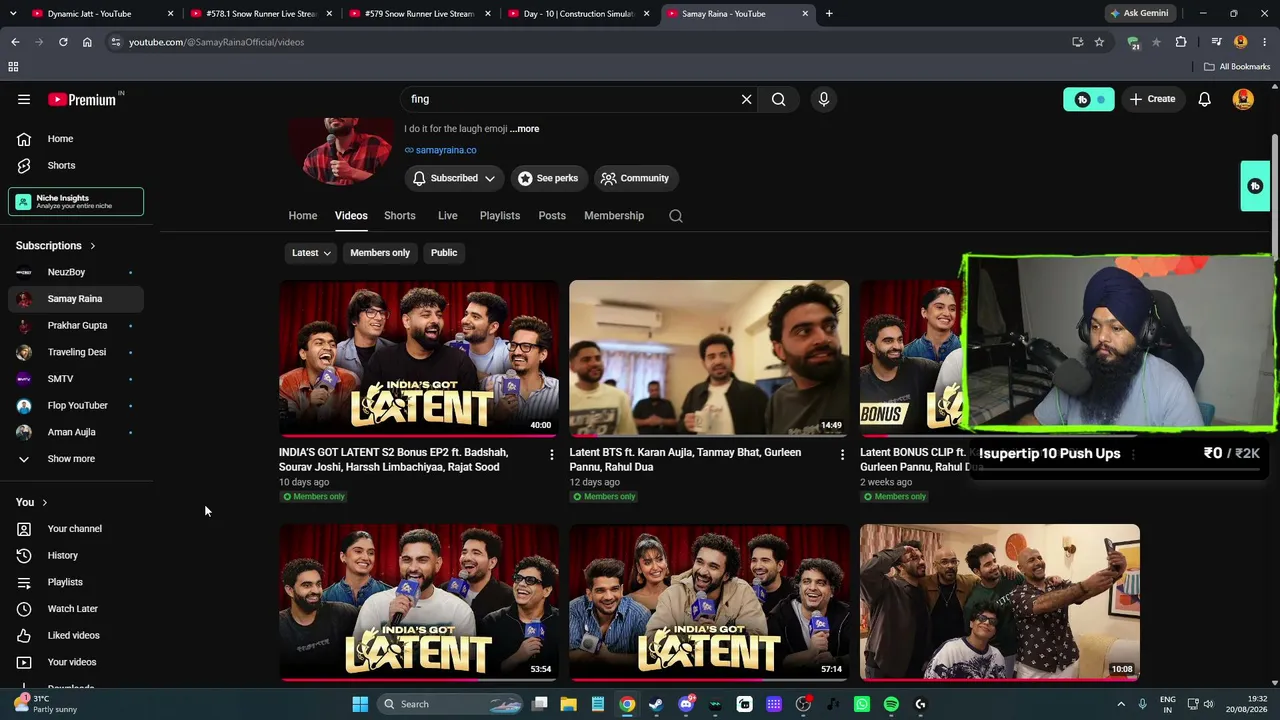Click the Create button
The width and height of the screenshot is (1280, 720).
coord(1153,99)
